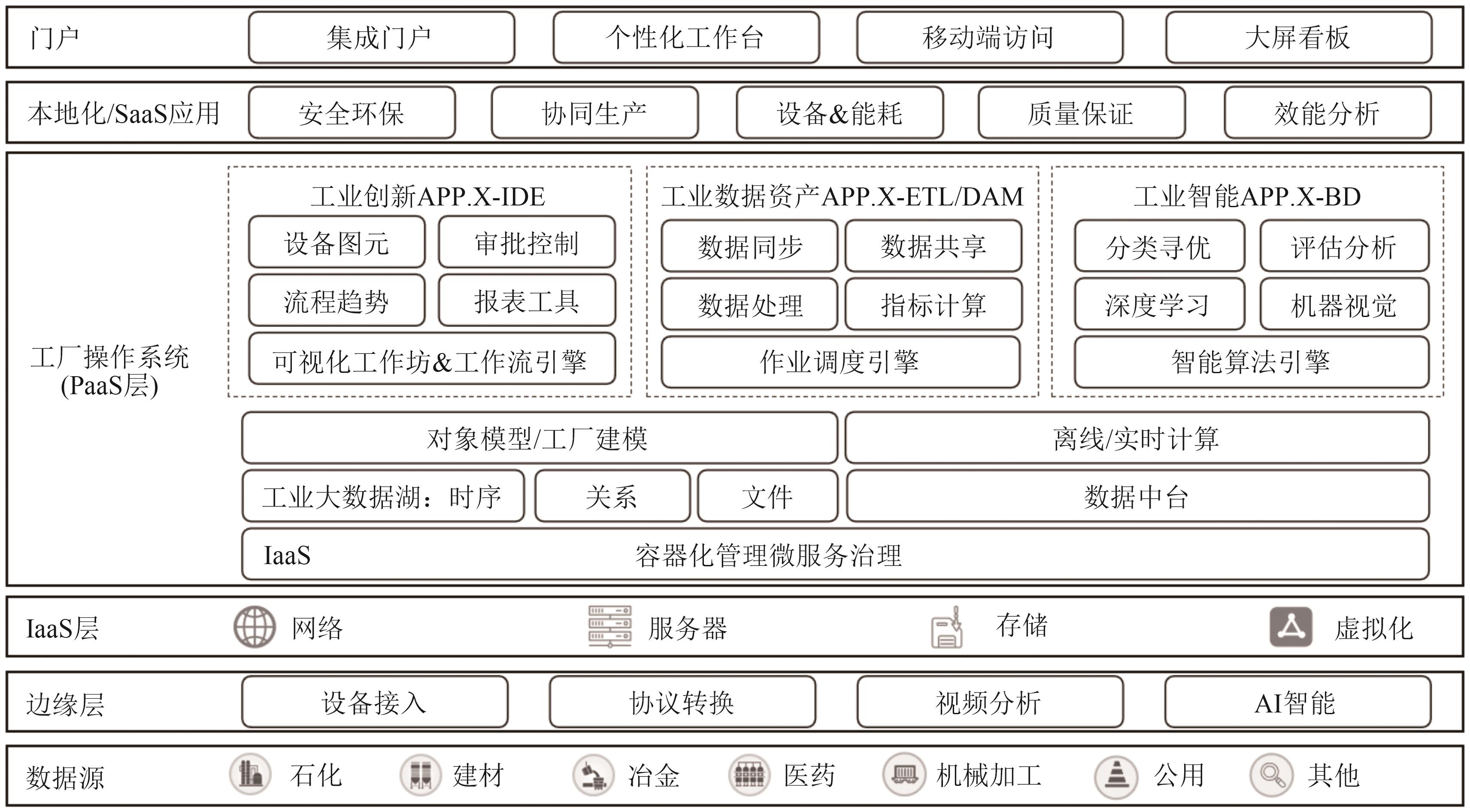The height and width of the screenshot is (812, 1470).
Task: Click the metallurgy (冶金) icon
Action: pos(594,776)
